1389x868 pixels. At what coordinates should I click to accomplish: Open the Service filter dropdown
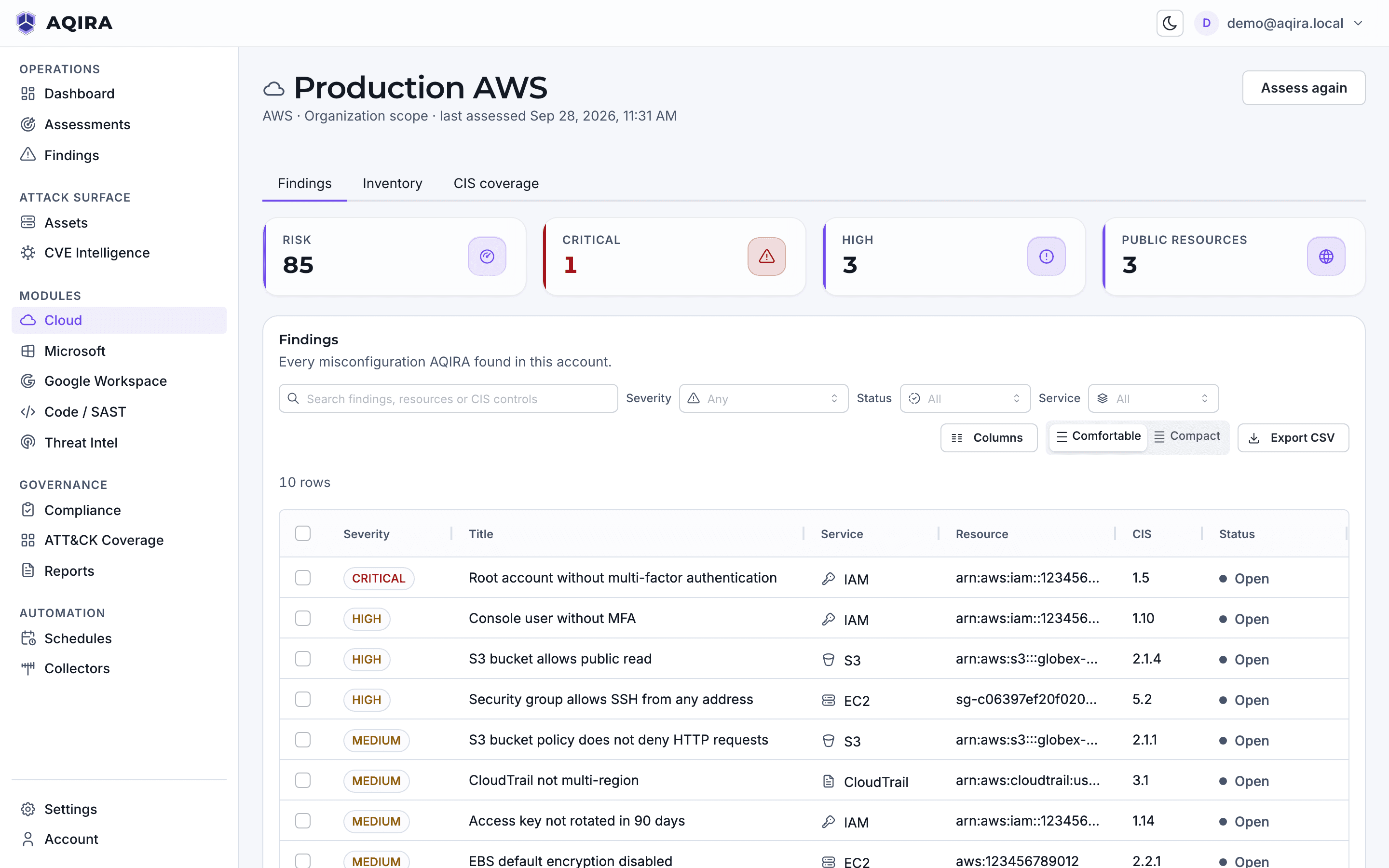click(x=1153, y=398)
